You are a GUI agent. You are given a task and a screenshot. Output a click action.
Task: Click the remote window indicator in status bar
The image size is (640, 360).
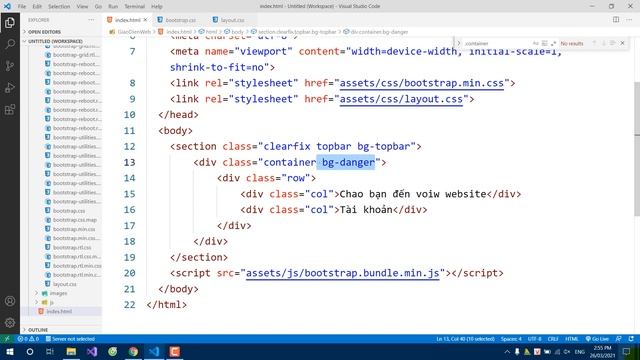(7, 339)
